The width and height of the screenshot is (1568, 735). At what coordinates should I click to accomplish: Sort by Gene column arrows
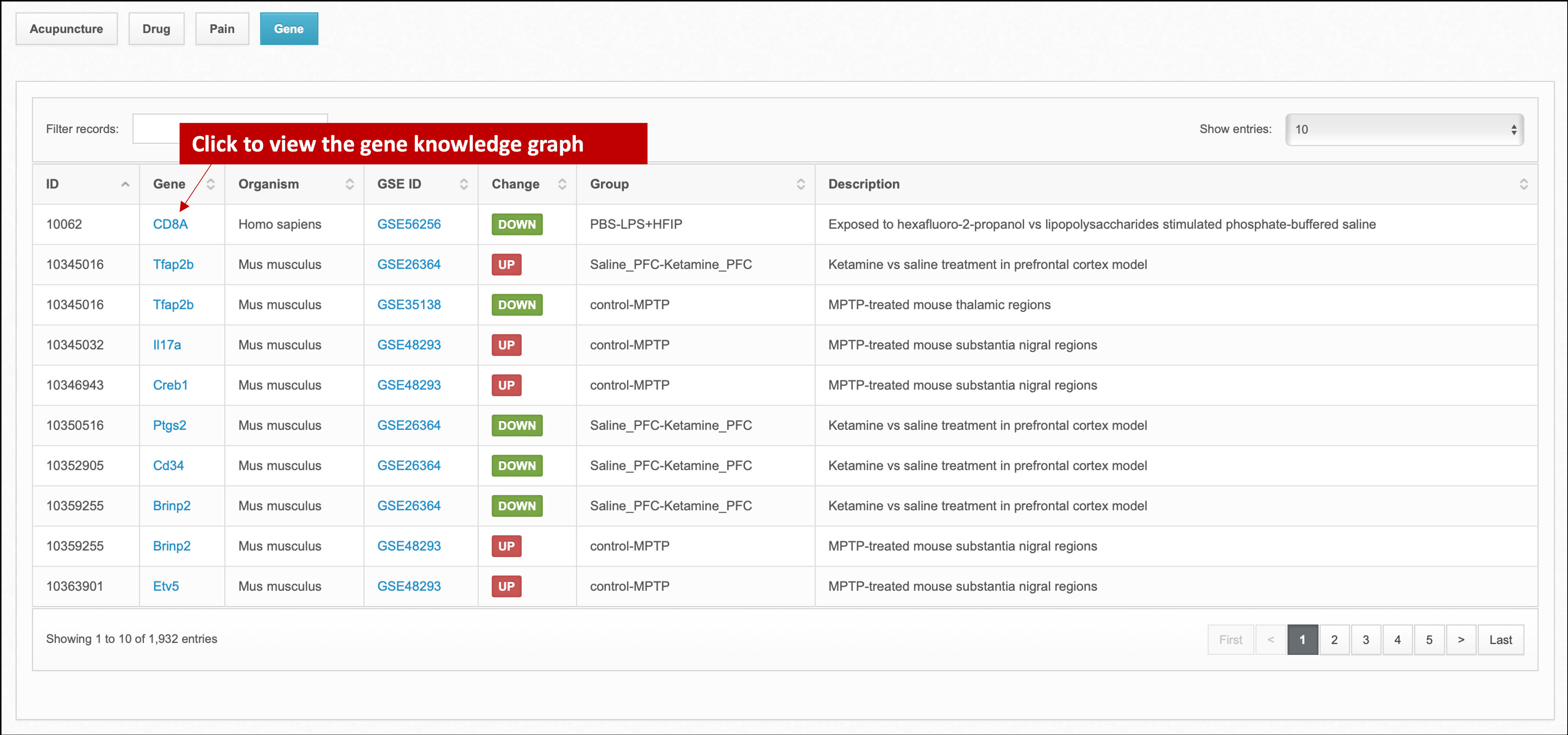point(210,184)
